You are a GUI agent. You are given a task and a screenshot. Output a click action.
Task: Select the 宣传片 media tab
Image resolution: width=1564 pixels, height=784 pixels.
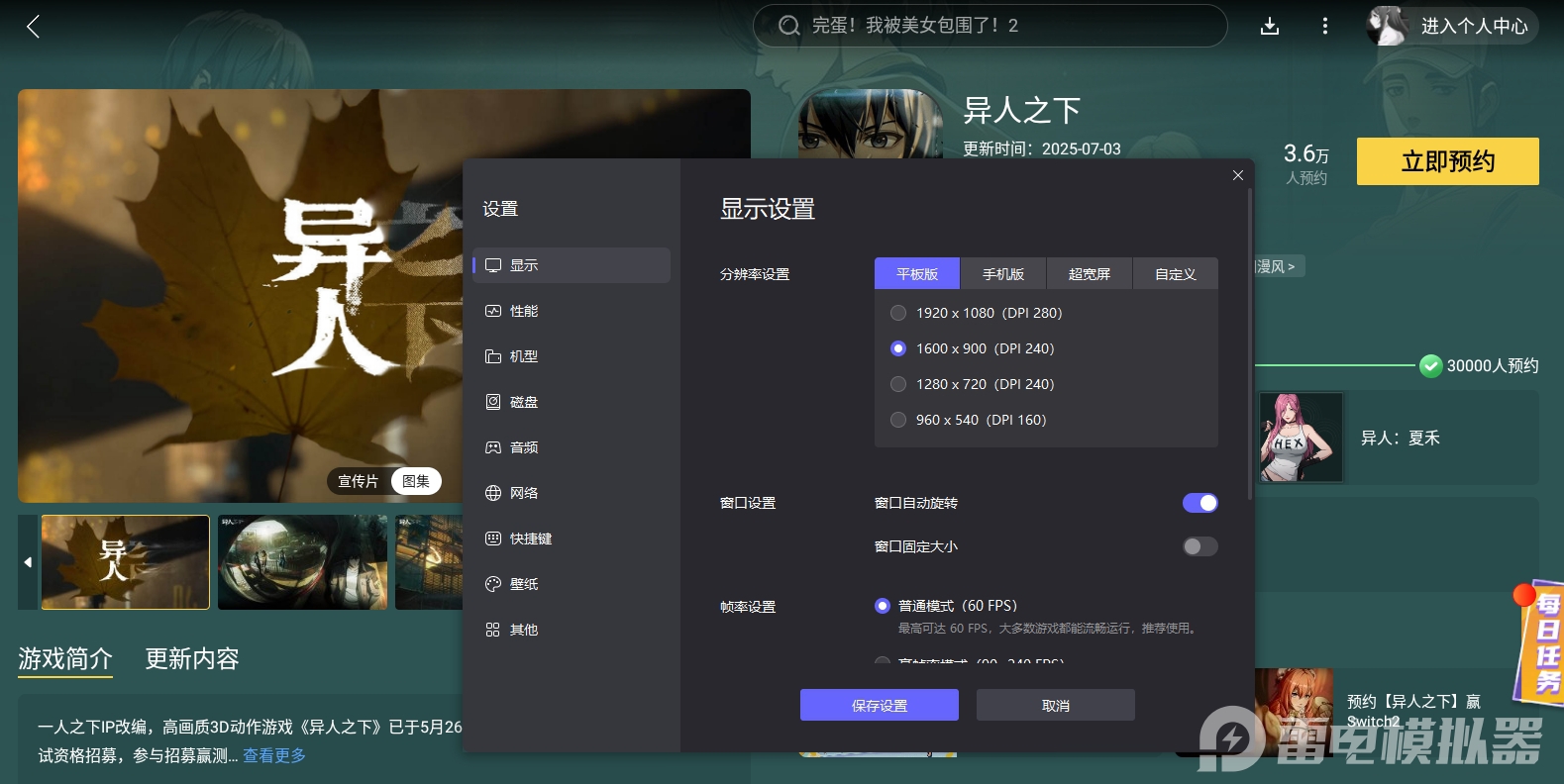(359, 481)
